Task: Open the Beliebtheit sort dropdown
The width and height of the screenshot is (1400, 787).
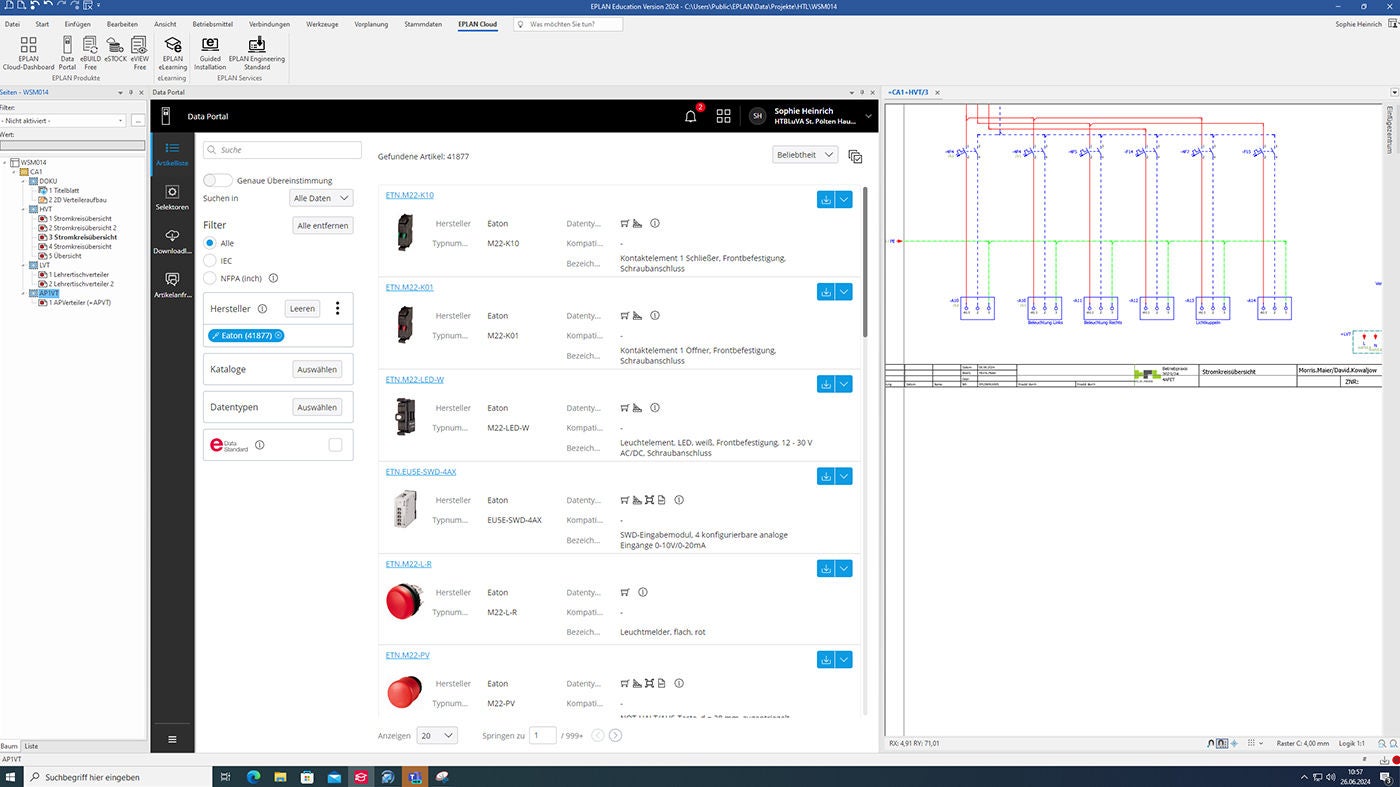Action: [805, 155]
